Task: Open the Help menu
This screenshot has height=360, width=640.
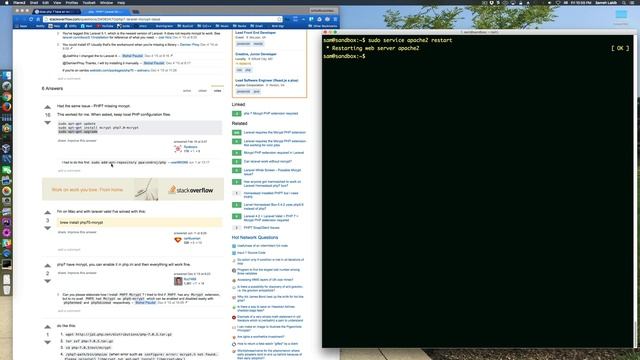Action: tap(121, 2)
